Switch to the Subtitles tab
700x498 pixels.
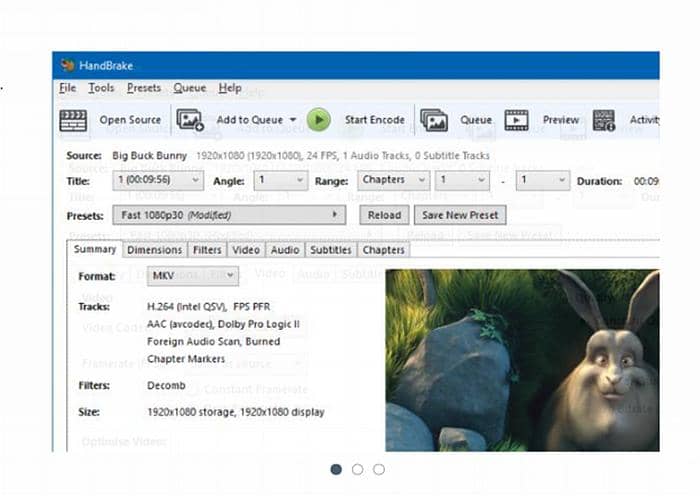pyautogui.click(x=331, y=250)
